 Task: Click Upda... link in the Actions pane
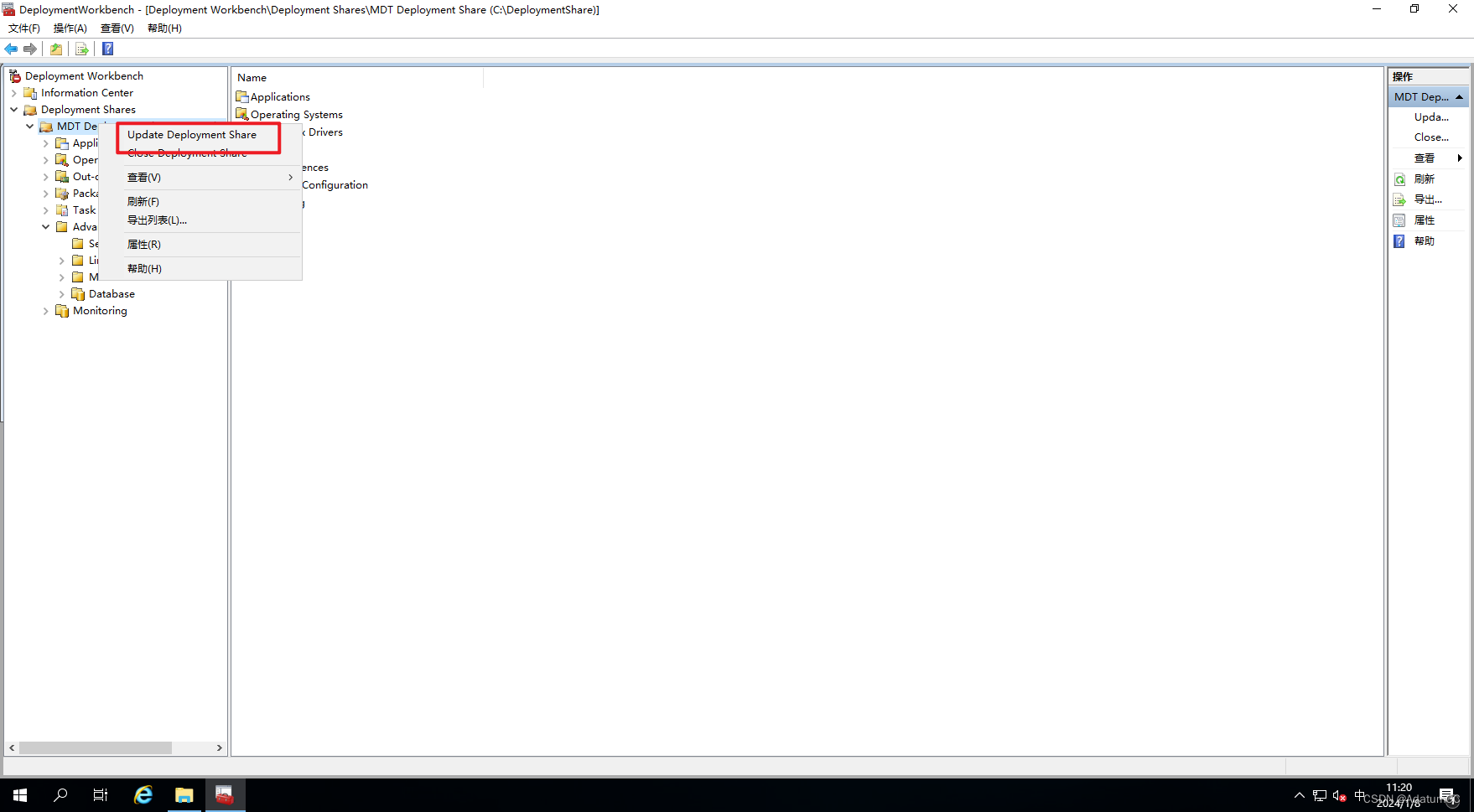(x=1431, y=117)
